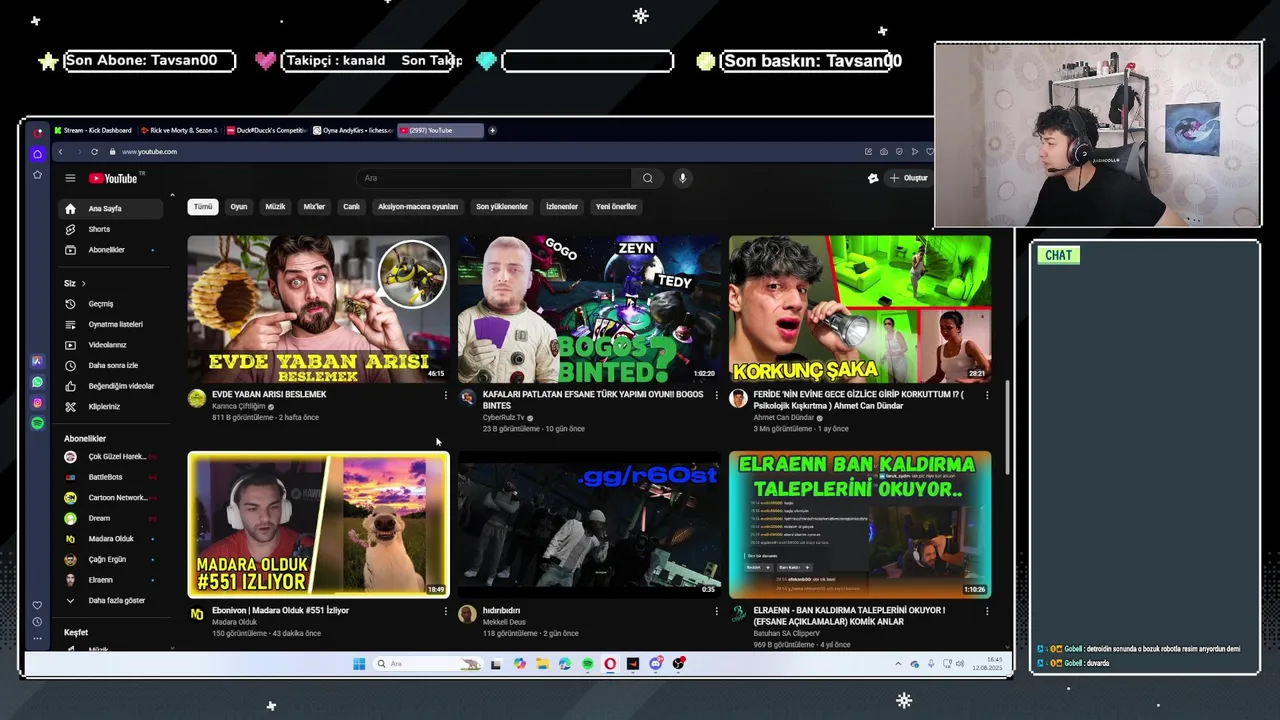
Task: Select the Yeni öneriler chip
Action: (616, 207)
